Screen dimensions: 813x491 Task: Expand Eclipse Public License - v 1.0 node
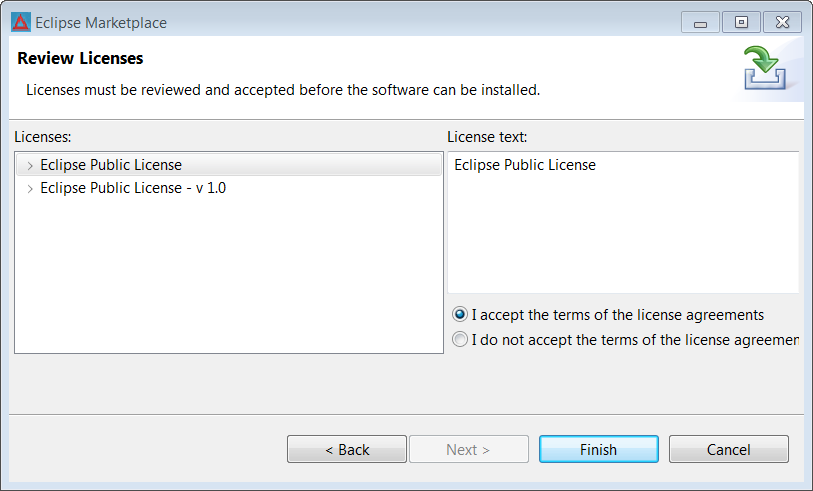coord(30,189)
